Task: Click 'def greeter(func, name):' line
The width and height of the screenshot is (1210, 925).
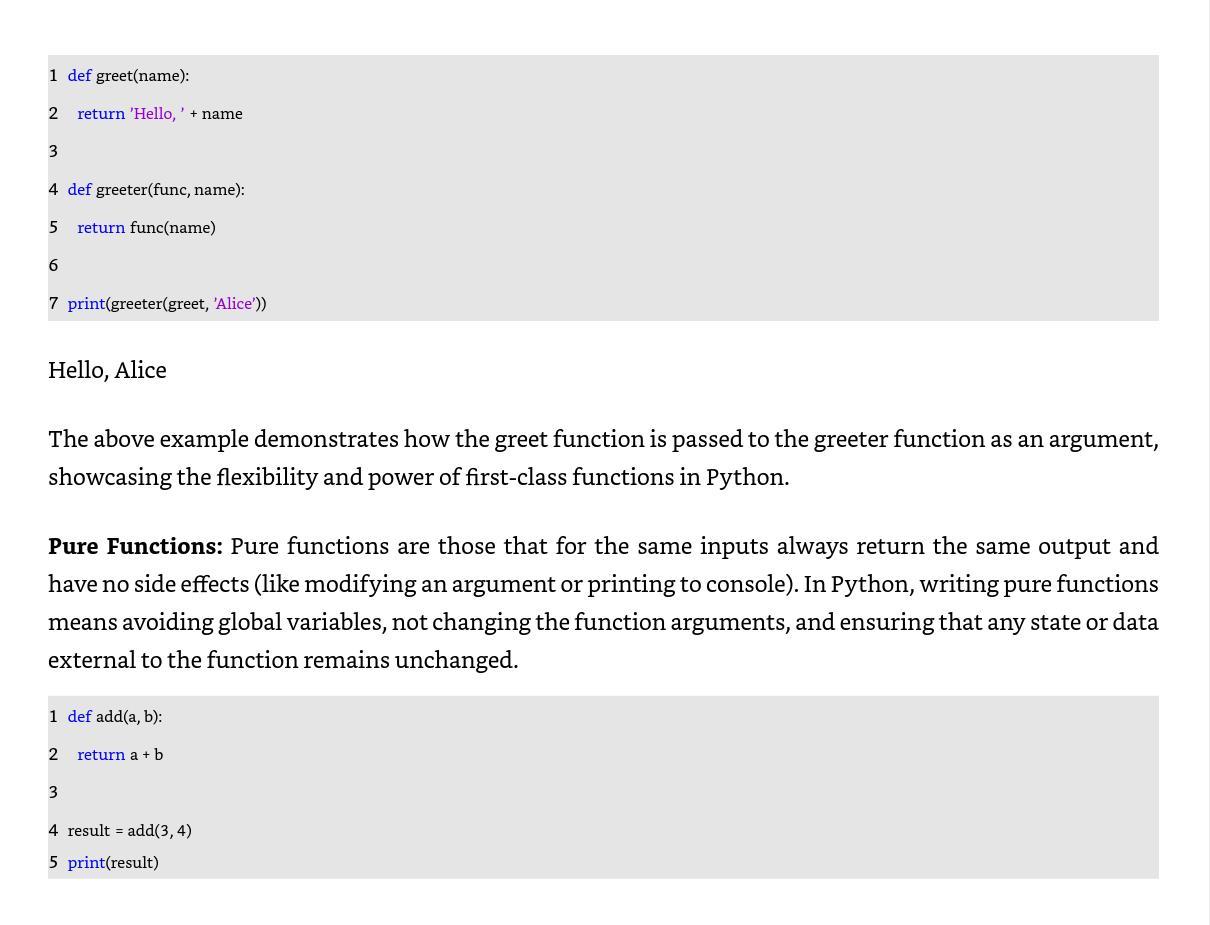Action: (156, 190)
